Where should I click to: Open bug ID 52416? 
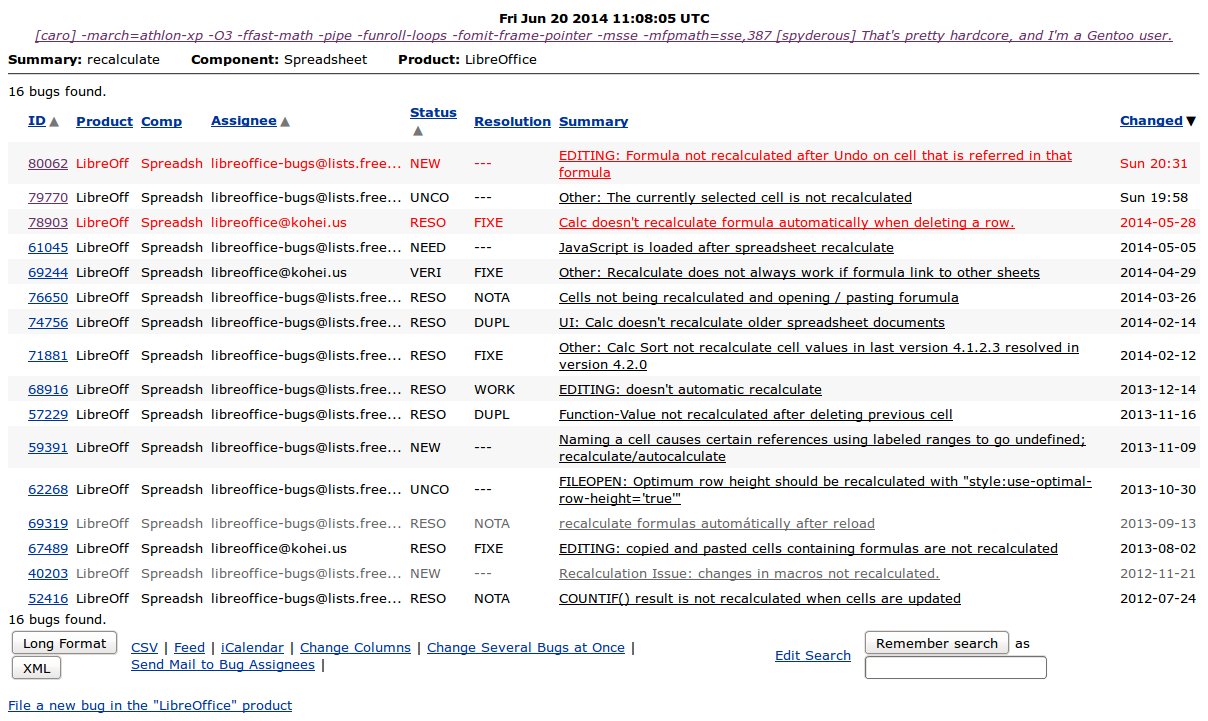click(48, 598)
